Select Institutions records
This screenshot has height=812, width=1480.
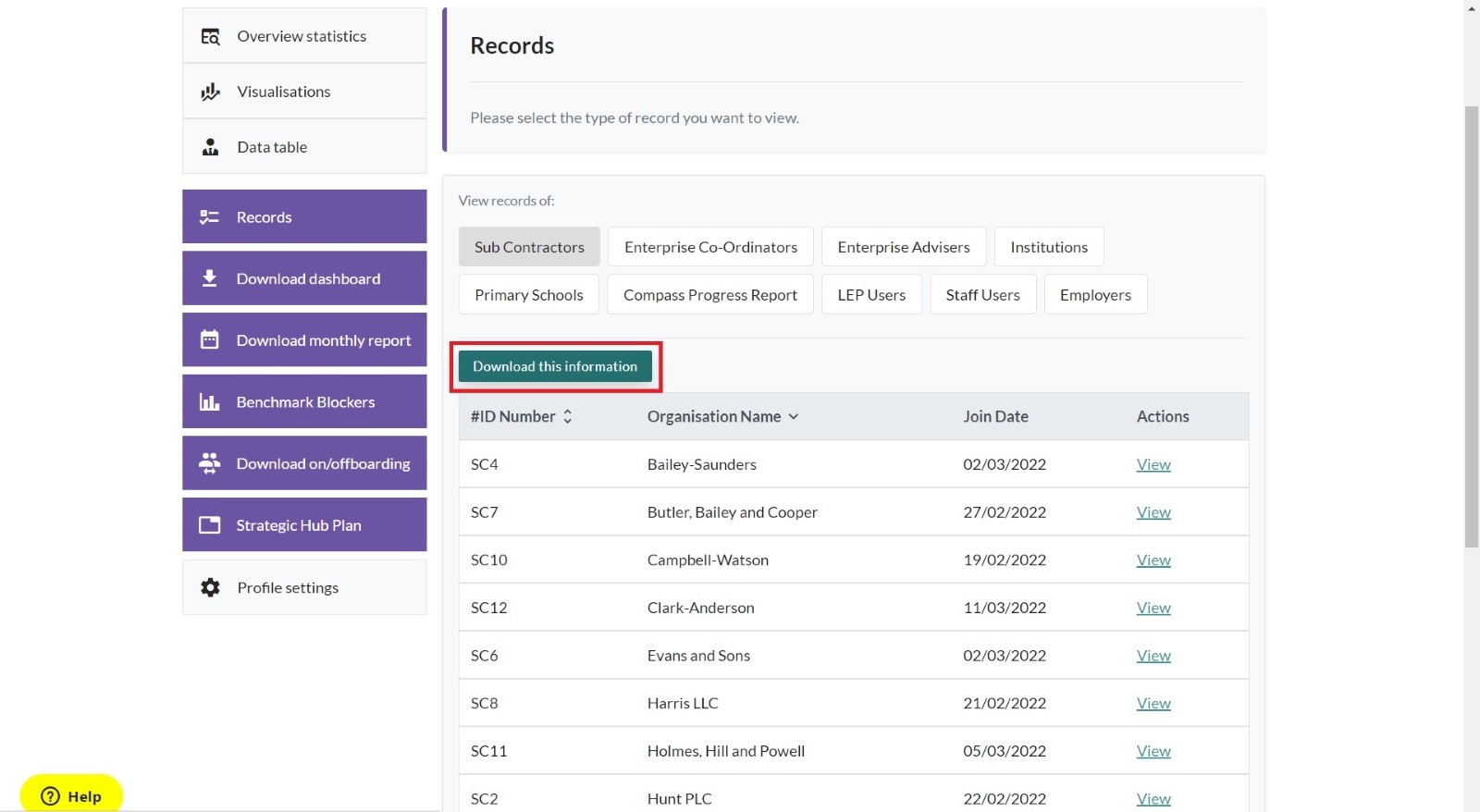(x=1049, y=247)
